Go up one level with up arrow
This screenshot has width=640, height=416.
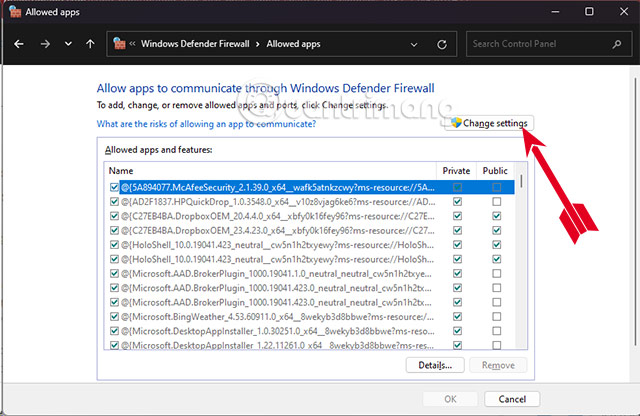coord(90,44)
